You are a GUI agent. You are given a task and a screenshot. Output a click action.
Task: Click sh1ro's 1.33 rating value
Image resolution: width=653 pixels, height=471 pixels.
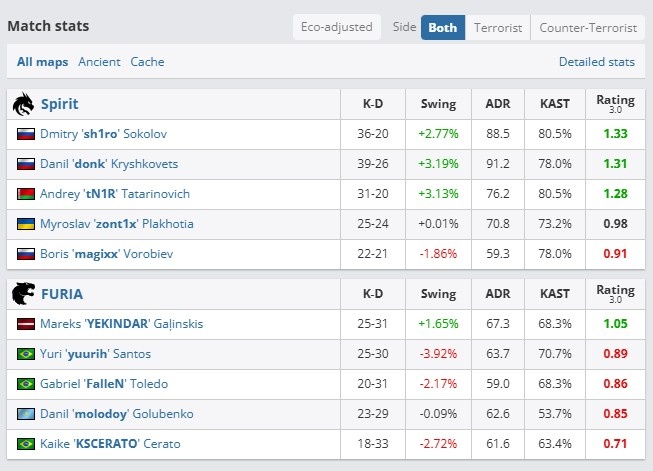pos(616,134)
